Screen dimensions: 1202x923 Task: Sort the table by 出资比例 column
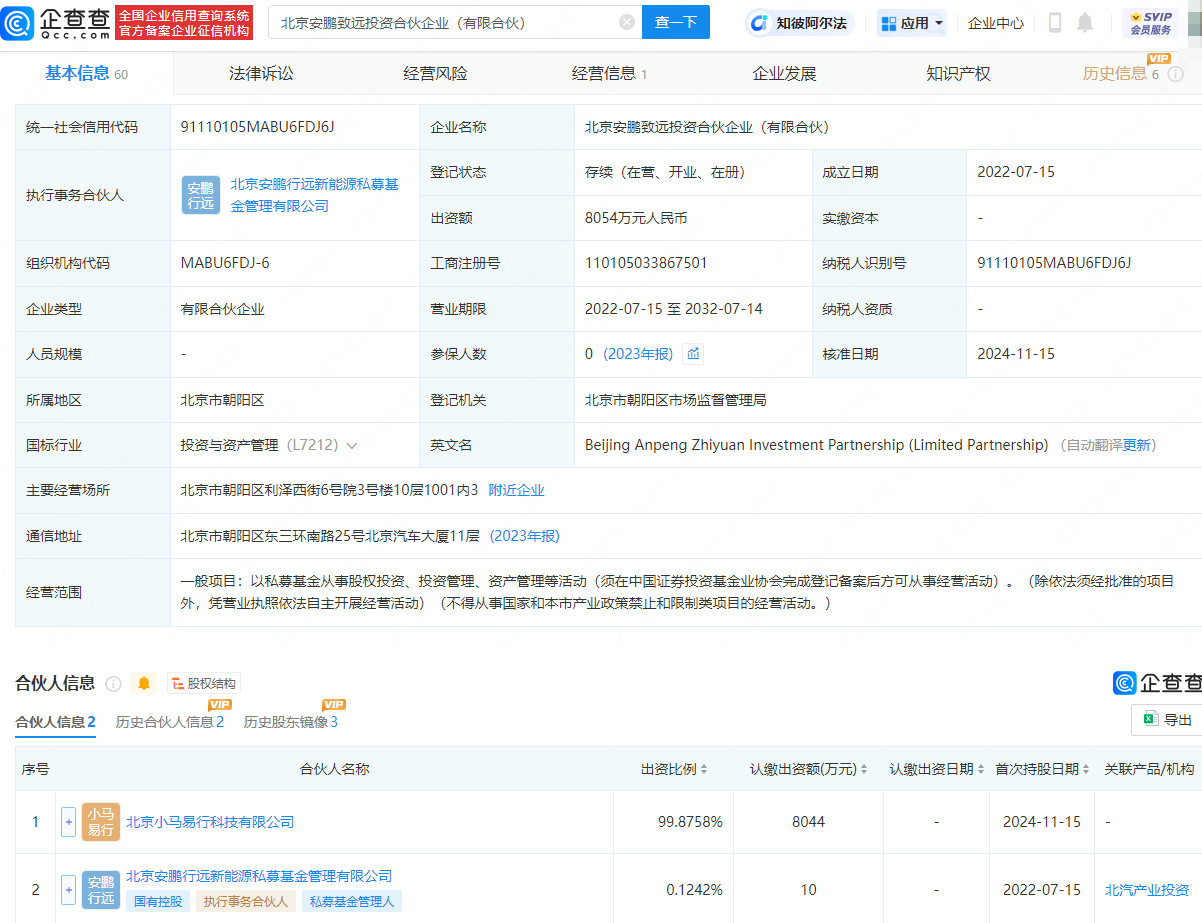coord(703,770)
